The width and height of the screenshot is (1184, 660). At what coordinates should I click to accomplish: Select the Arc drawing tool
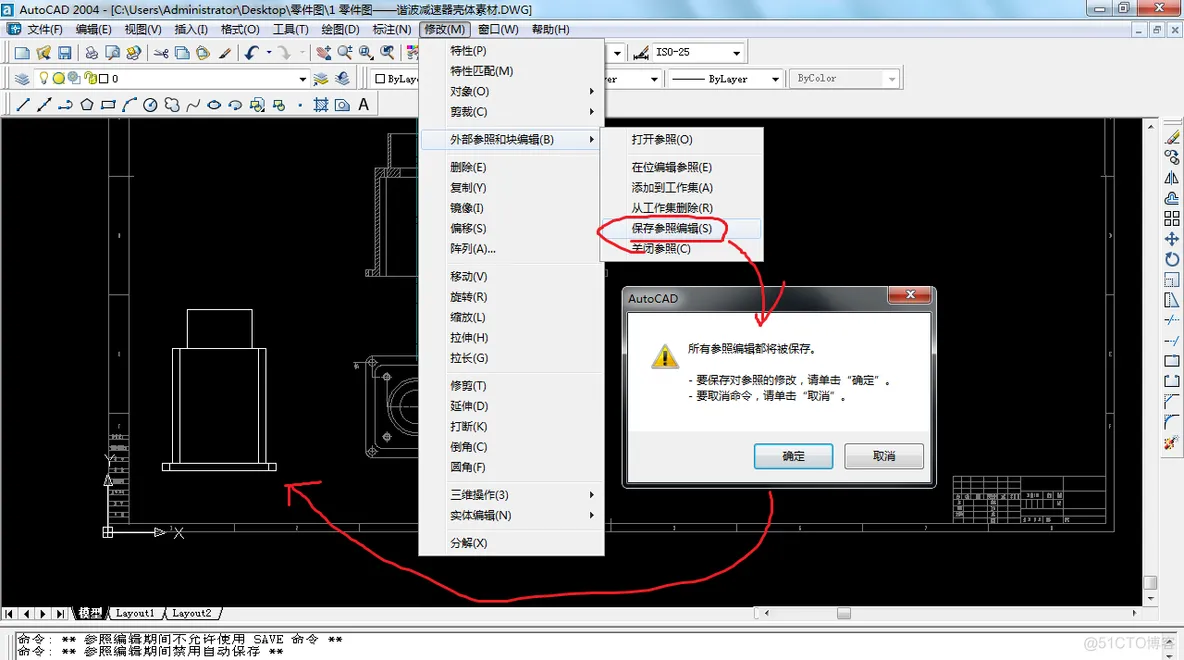pyautogui.click(x=129, y=105)
